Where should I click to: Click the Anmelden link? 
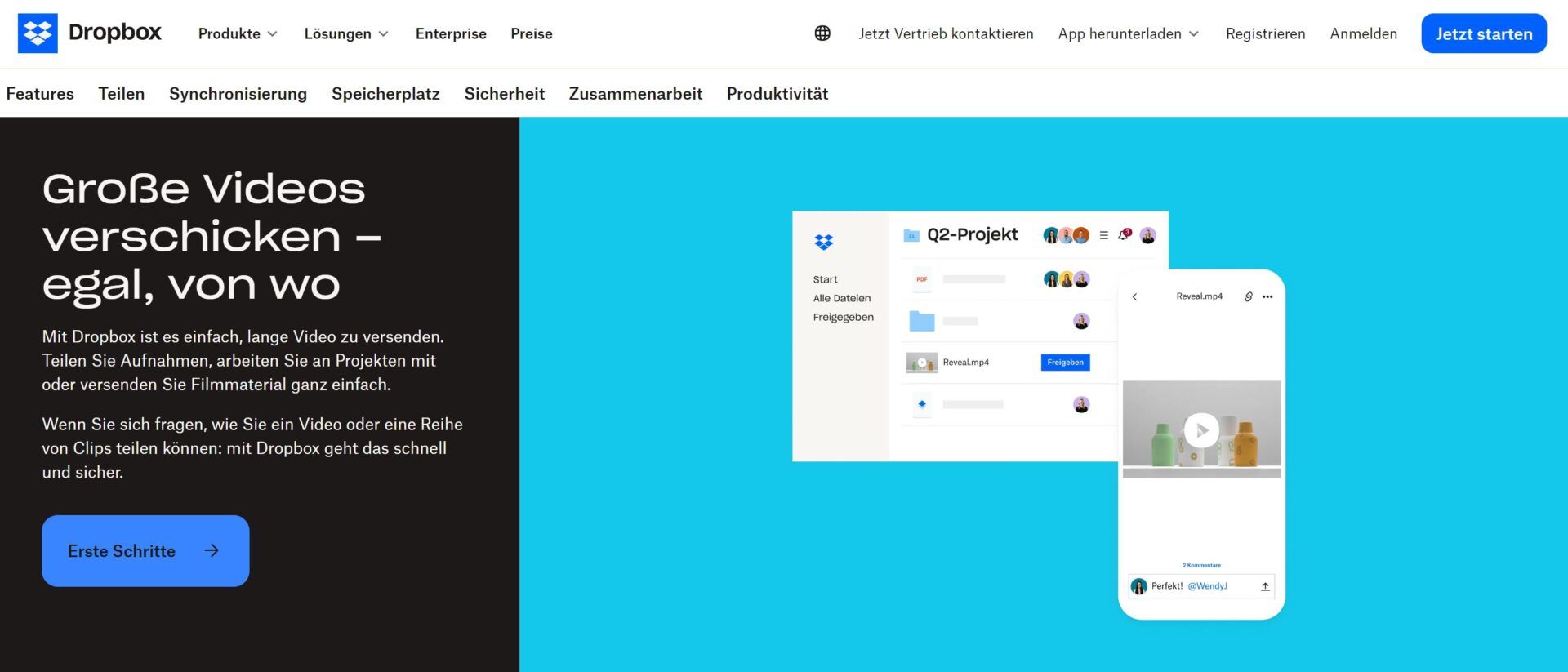pos(1364,33)
